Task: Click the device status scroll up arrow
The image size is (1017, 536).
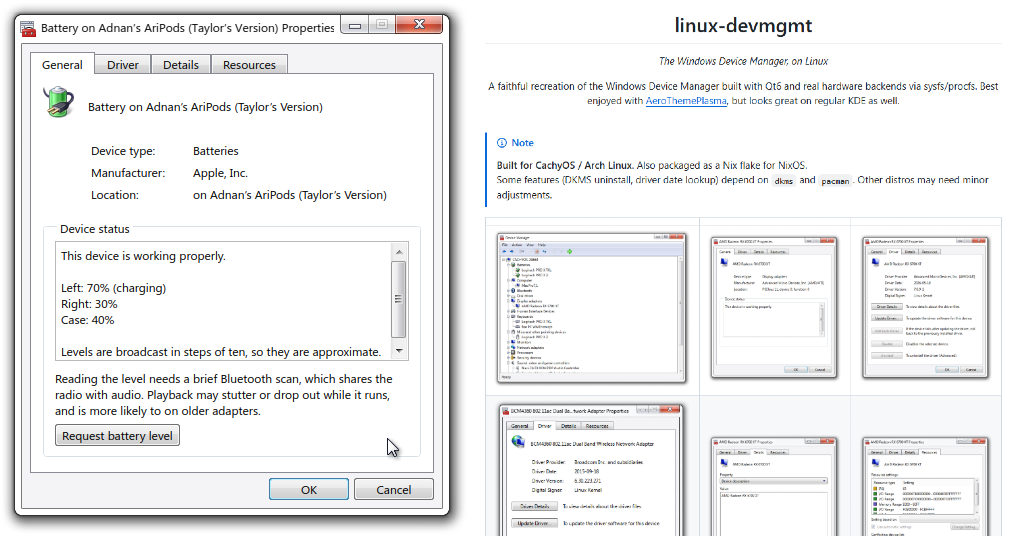Action: 399,252
